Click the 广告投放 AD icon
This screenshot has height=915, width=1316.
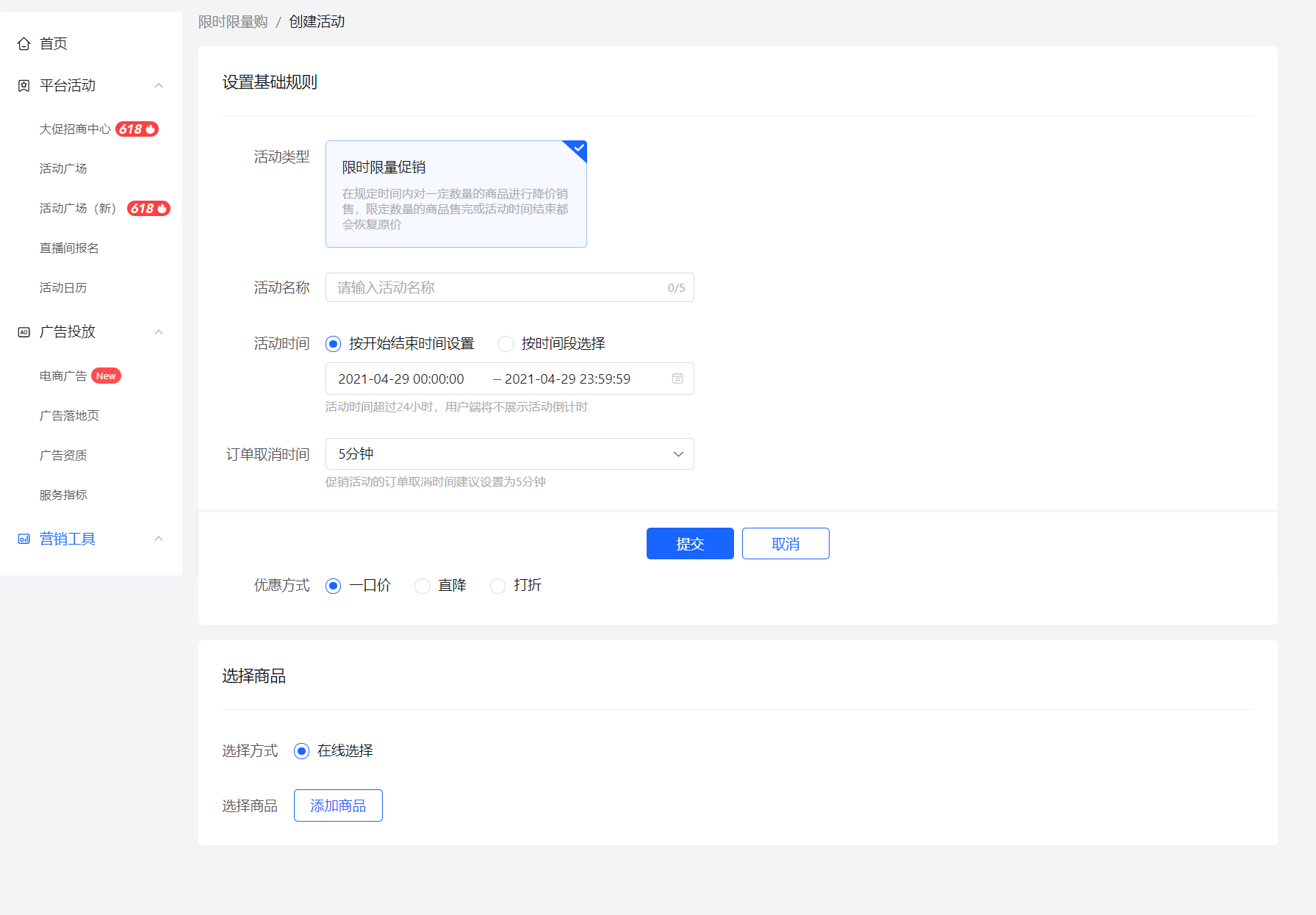pyautogui.click(x=24, y=331)
